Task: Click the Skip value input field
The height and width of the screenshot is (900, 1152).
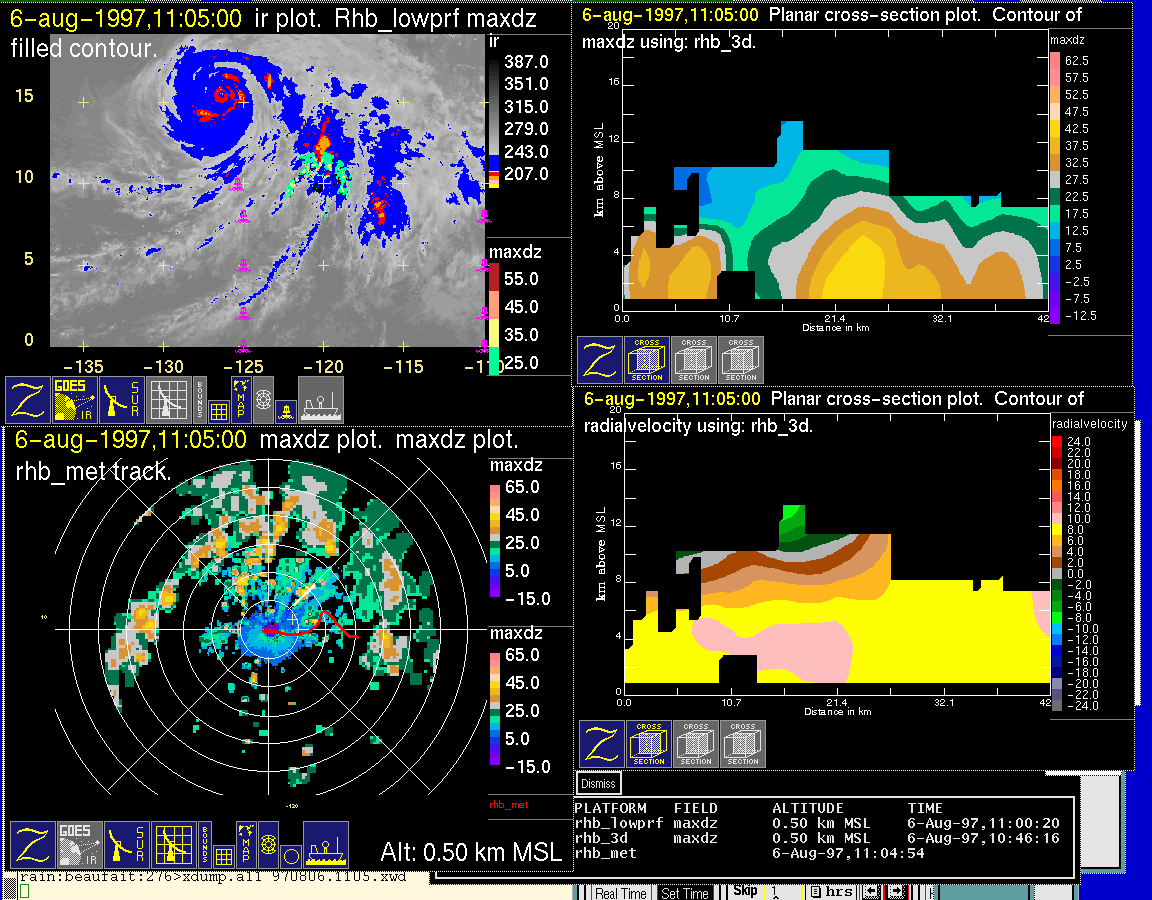Action: point(783,891)
